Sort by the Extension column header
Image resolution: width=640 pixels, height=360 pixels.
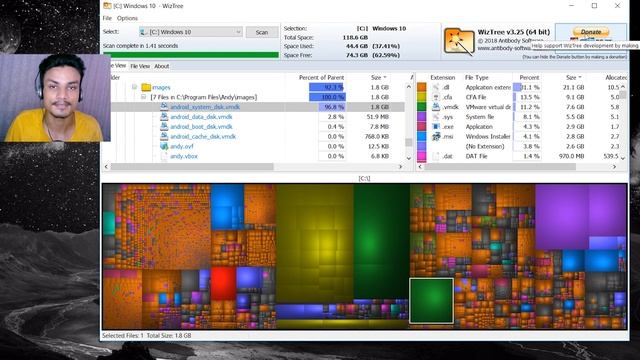click(442, 77)
